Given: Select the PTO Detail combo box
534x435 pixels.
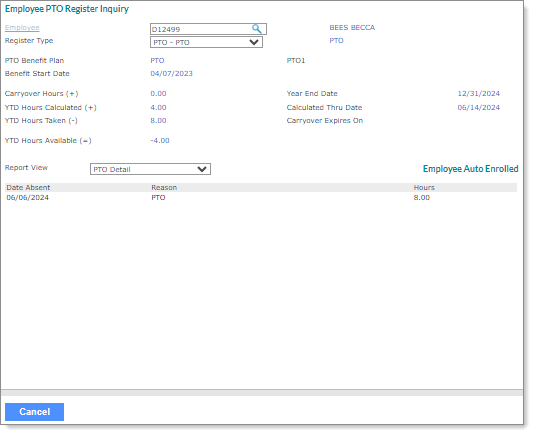Looking at the screenshot, I should tap(150, 169).
